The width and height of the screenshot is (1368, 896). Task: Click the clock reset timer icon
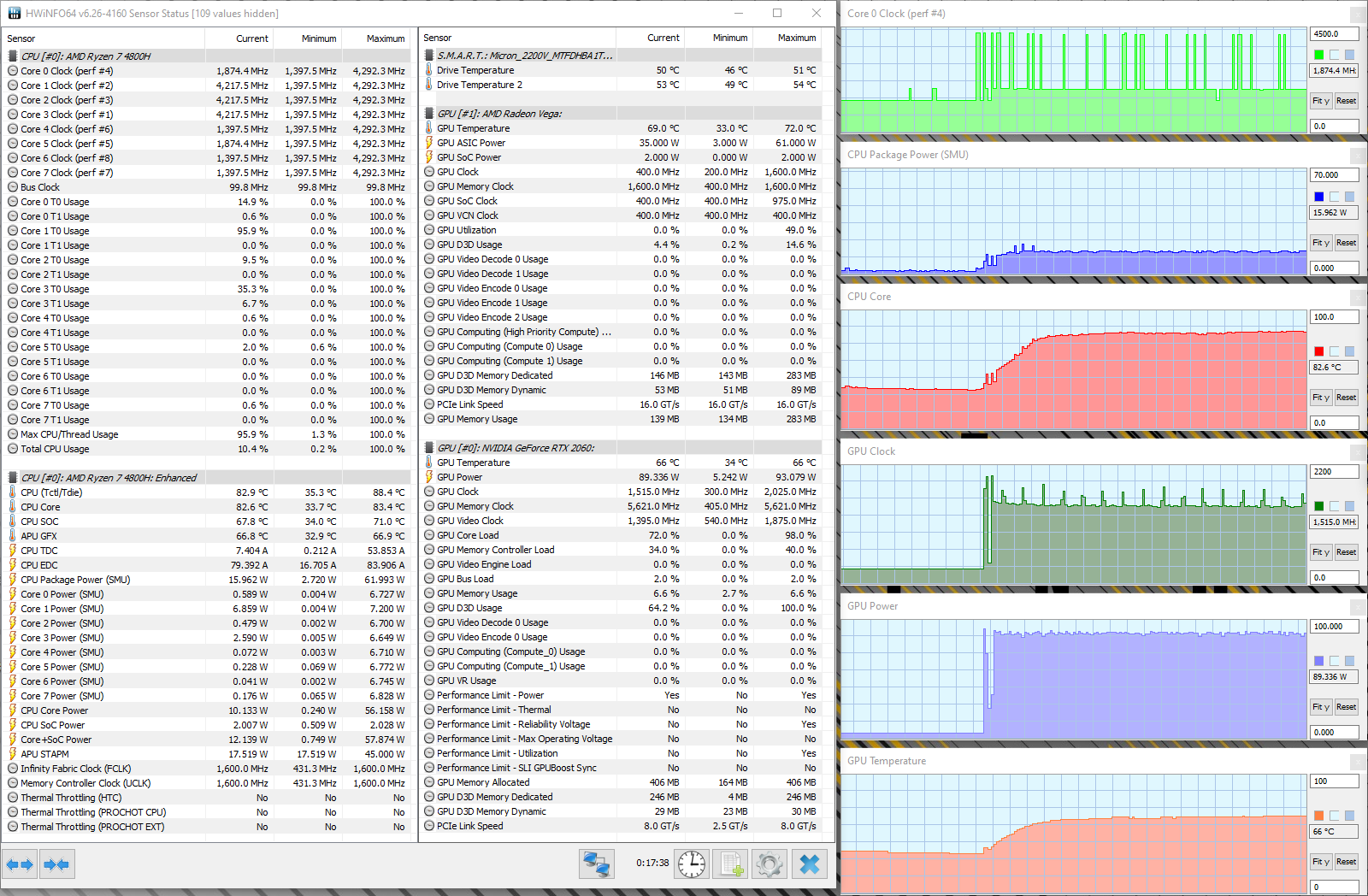691,864
